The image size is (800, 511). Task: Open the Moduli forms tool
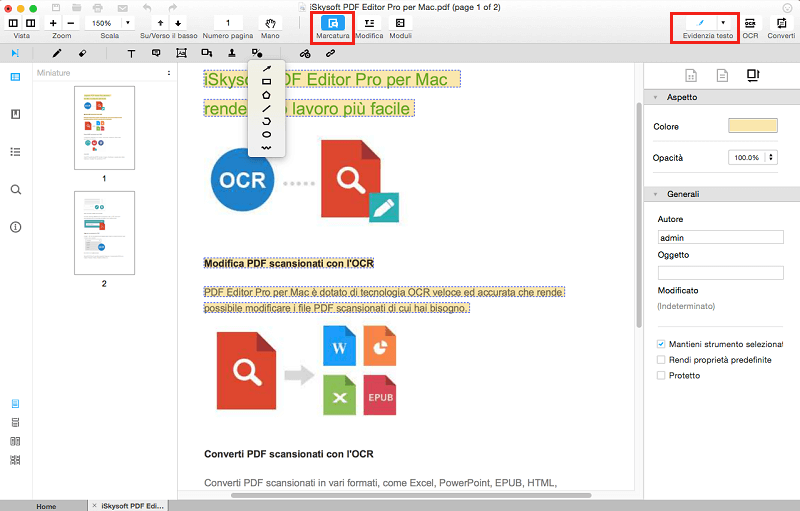point(400,23)
